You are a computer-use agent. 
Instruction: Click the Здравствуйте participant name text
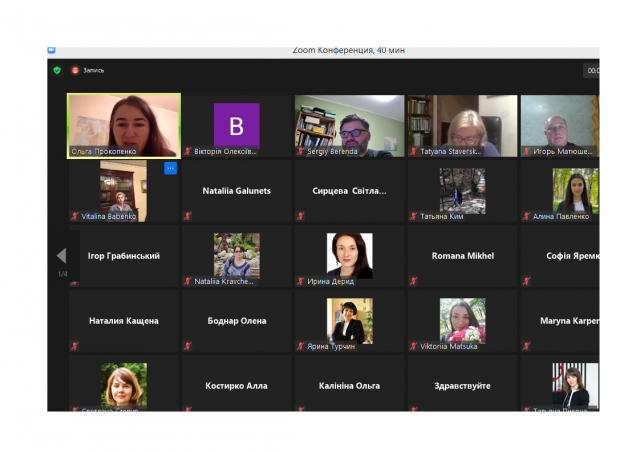point(462,386)
